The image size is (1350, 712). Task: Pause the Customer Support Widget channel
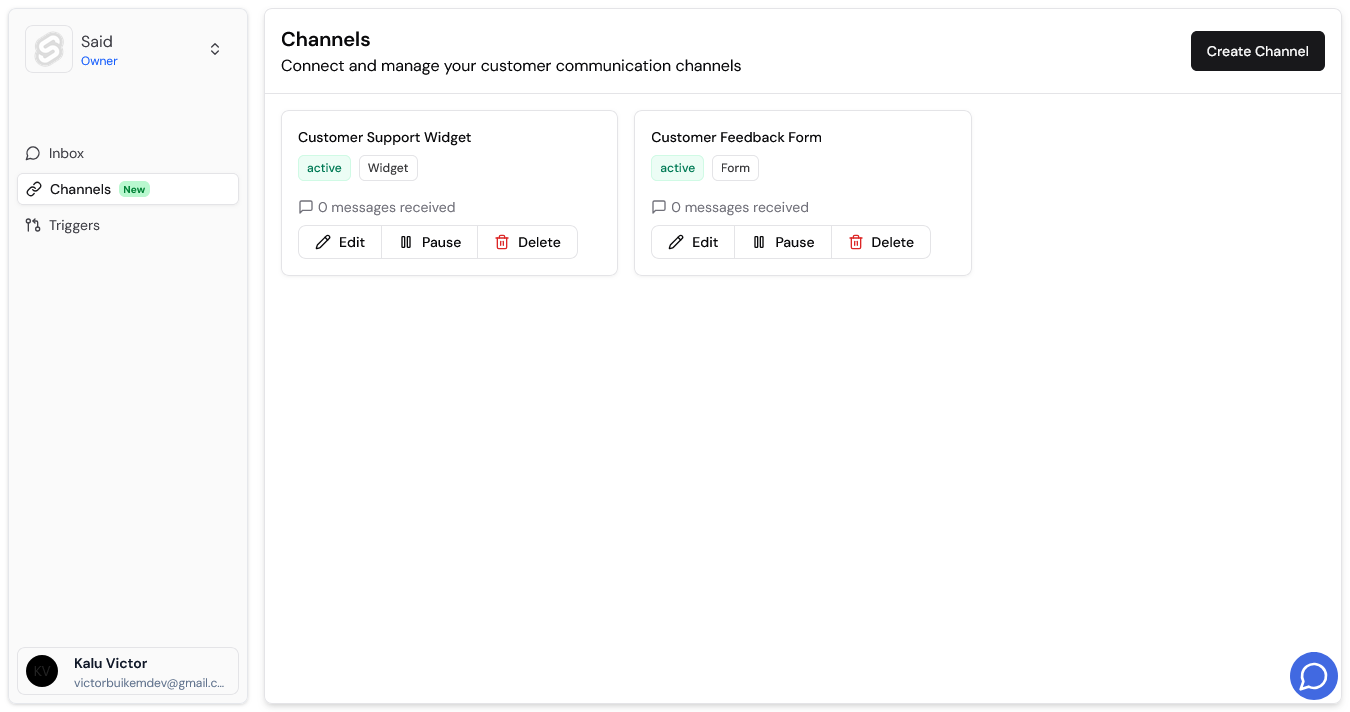click(430, 242)
